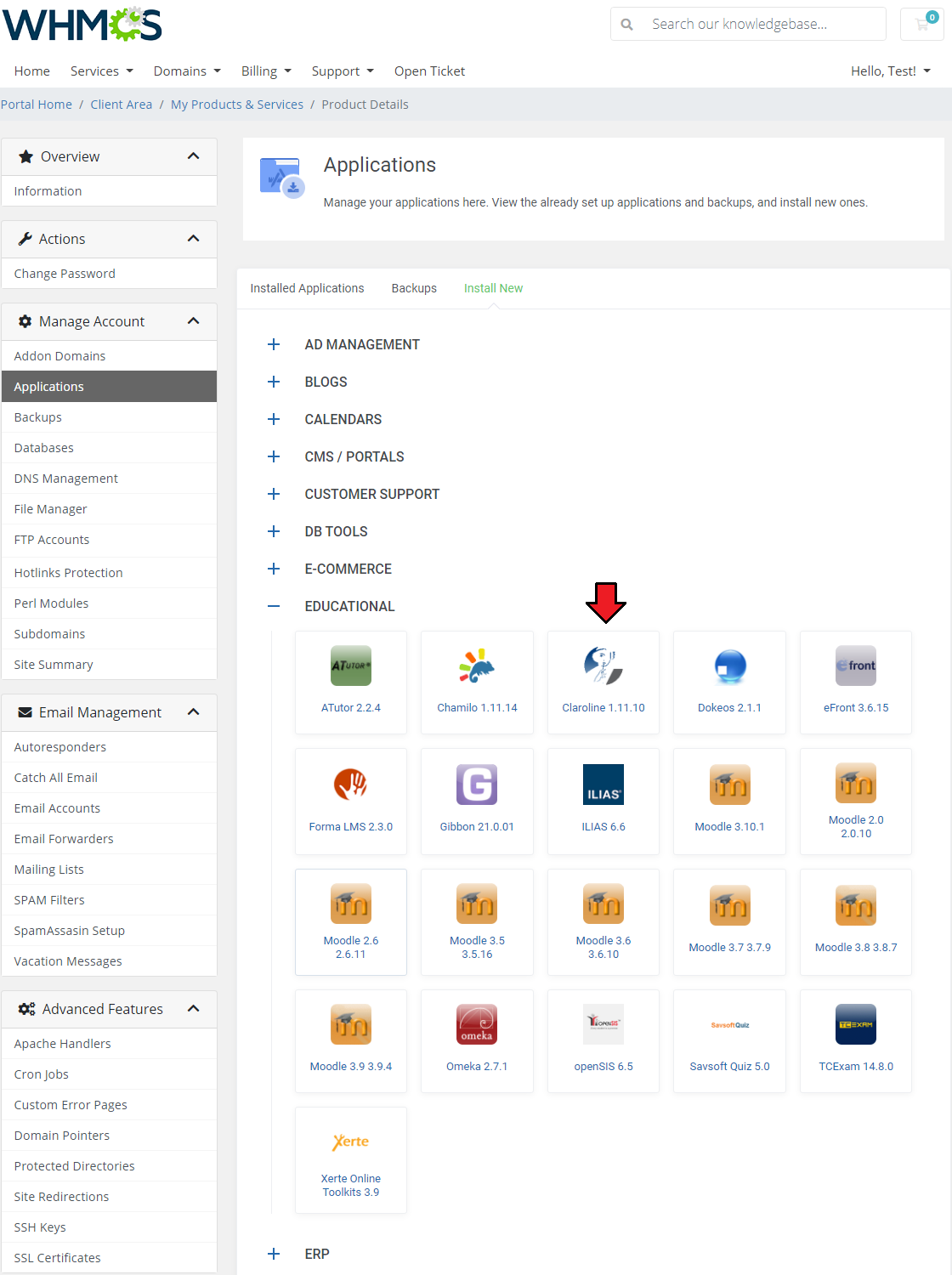Click the Moodle 2.6 2.6.11 icon
Image resolution: width=952 pixels, height=1275 pixels.
(x=351, y=904)
